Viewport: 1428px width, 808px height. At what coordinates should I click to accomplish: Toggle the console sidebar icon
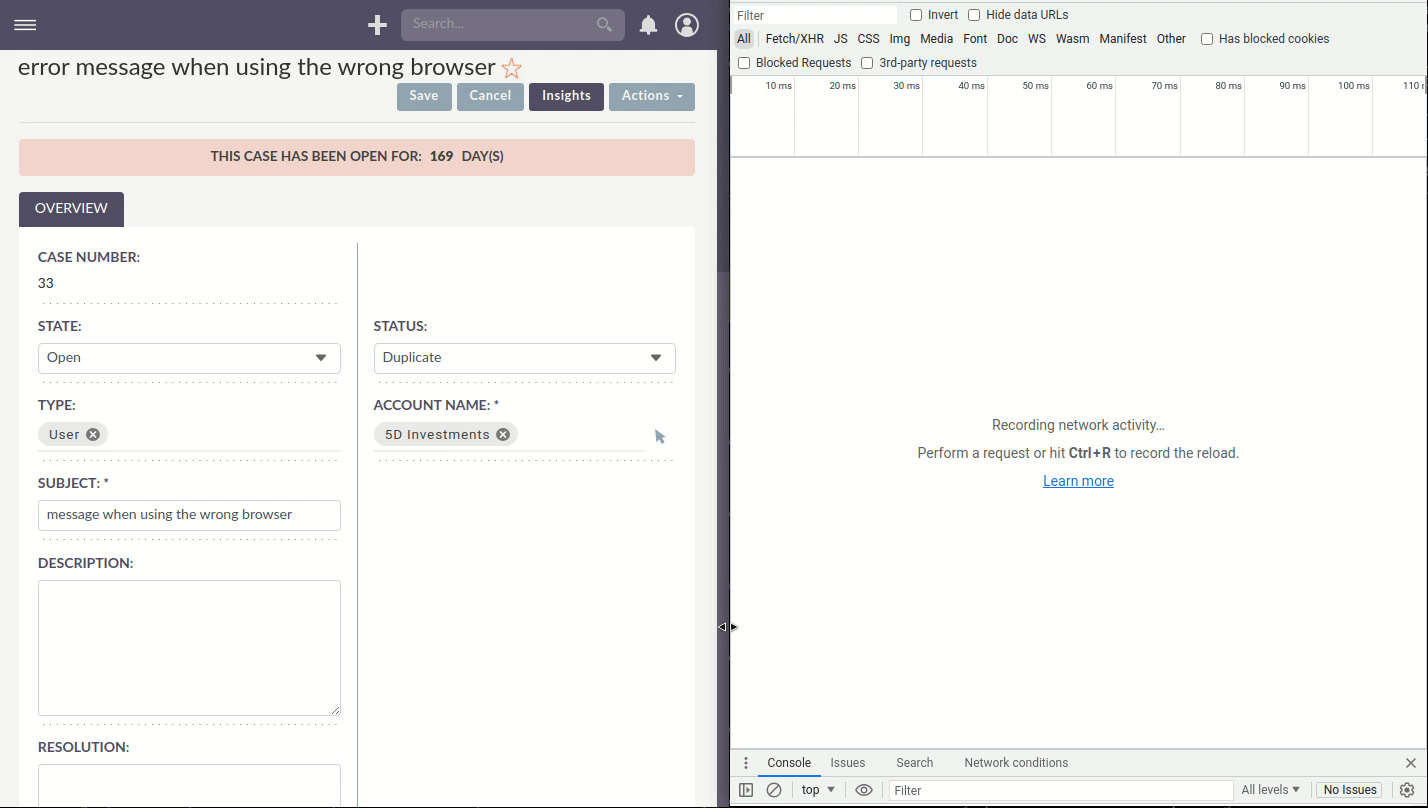746,790
